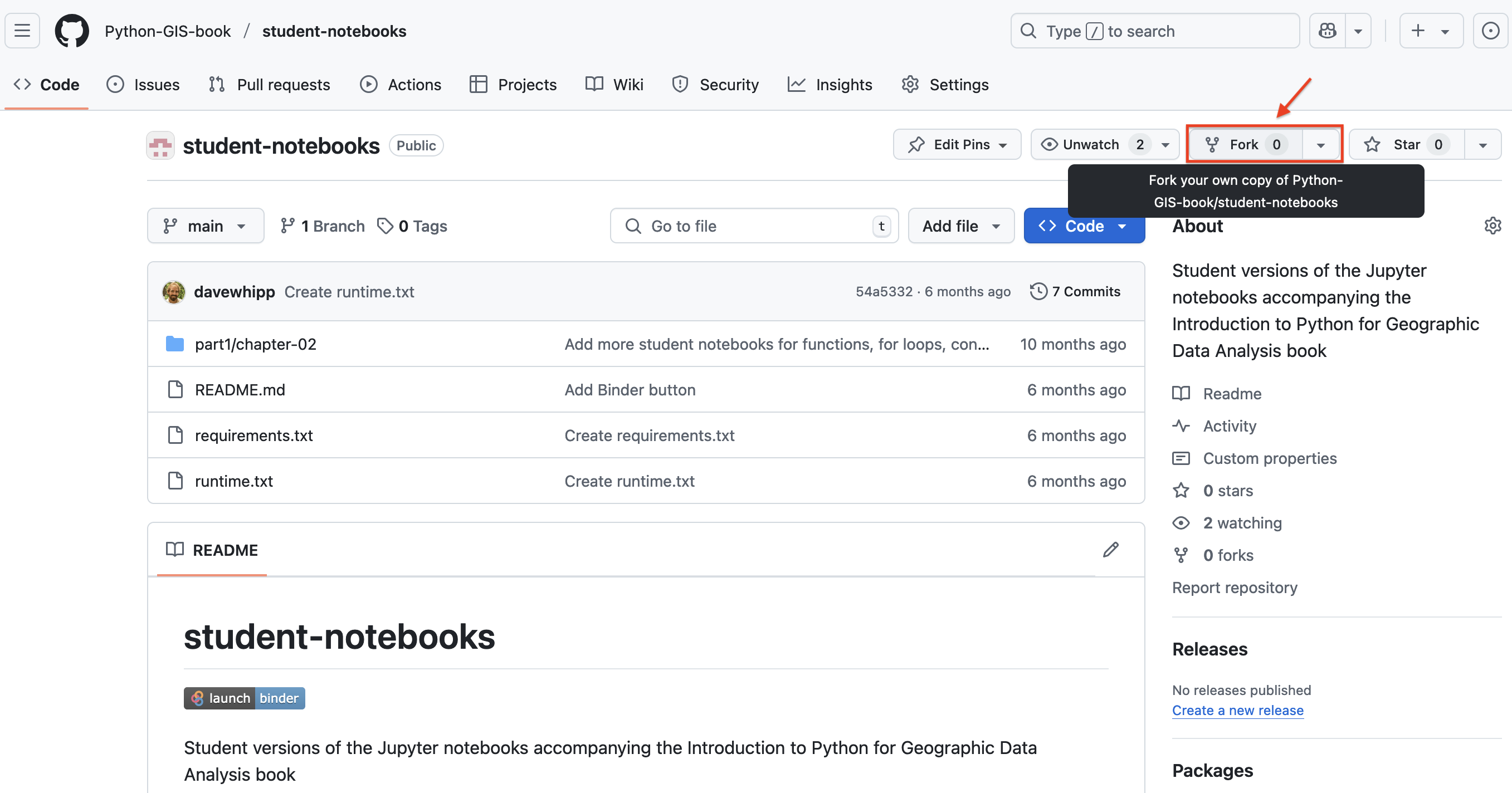The height and width of the screenshot is (793, 1512).
Task: Click Python-GIS-book organization link
Action: 168,31
